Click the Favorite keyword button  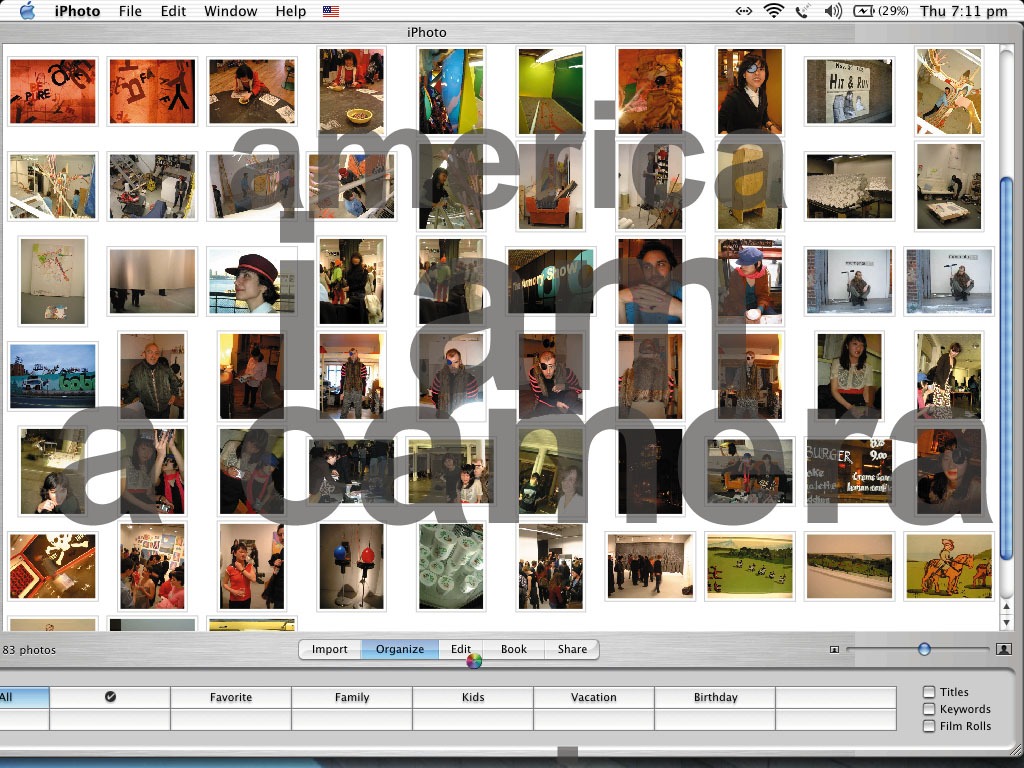click(x=231, y=697)
